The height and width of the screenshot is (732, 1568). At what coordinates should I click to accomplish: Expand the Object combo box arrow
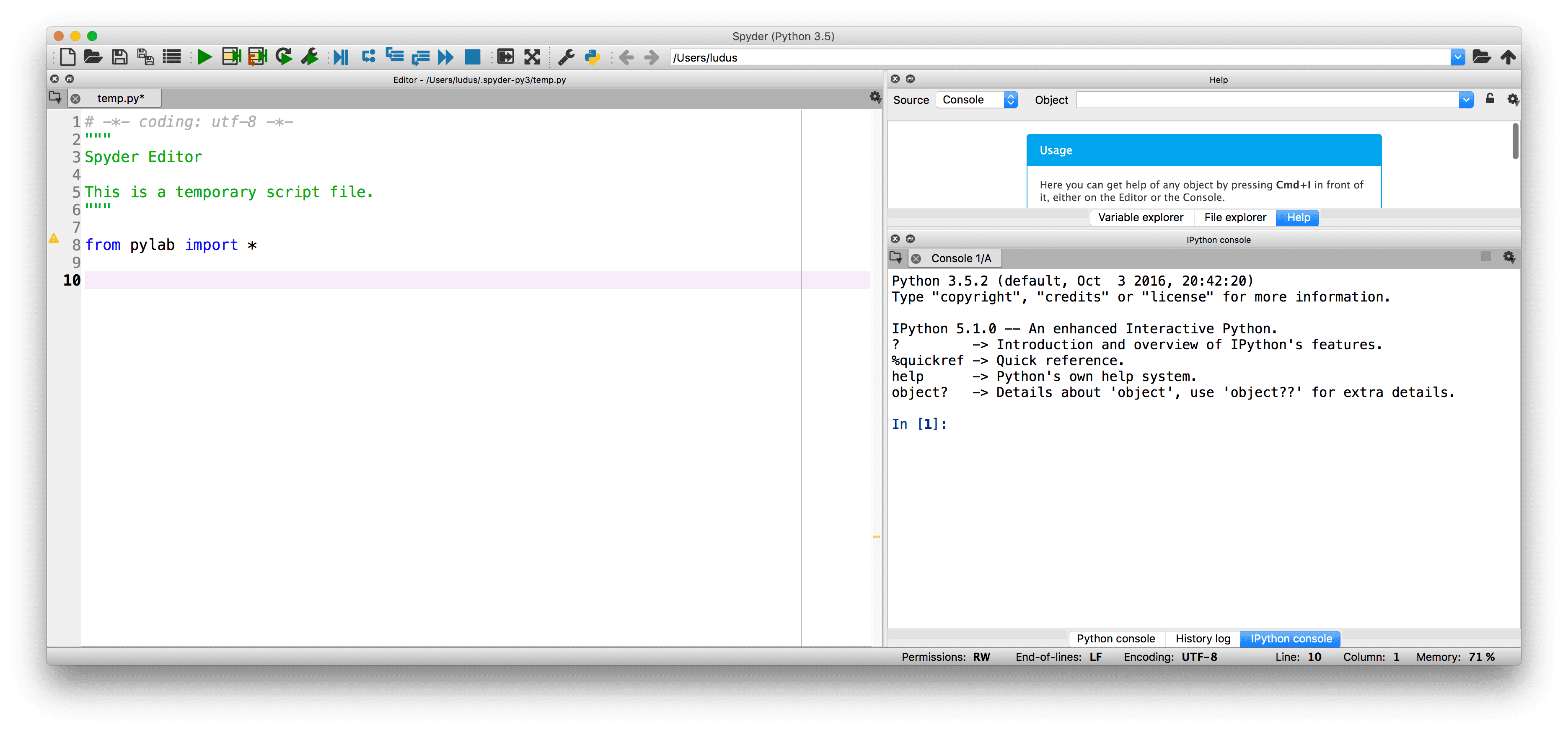pyautogui.click(x=1466, y=100)
